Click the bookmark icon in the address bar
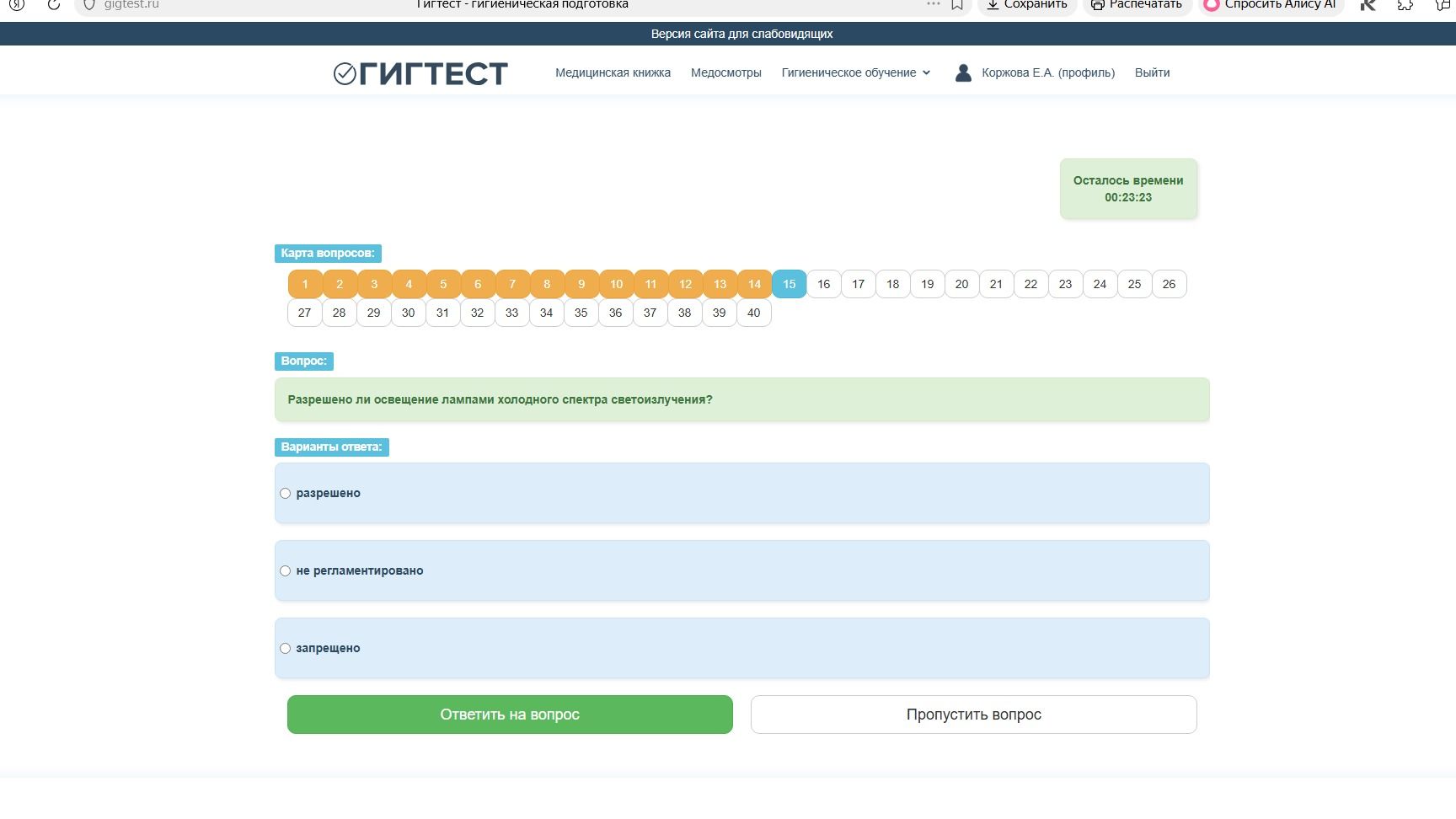 click(957, 5)
